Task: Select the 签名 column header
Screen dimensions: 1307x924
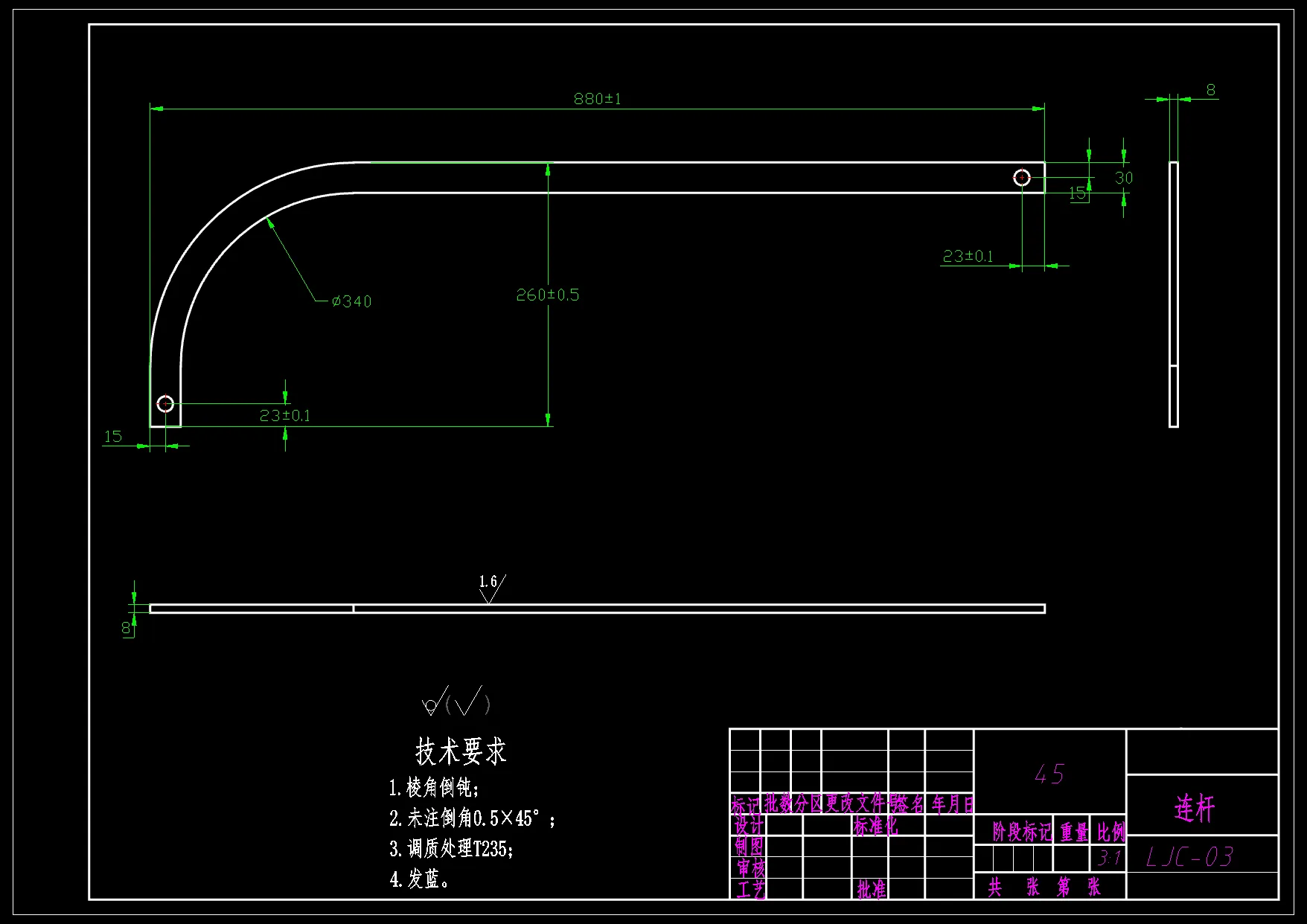Action: coord(909,803)
